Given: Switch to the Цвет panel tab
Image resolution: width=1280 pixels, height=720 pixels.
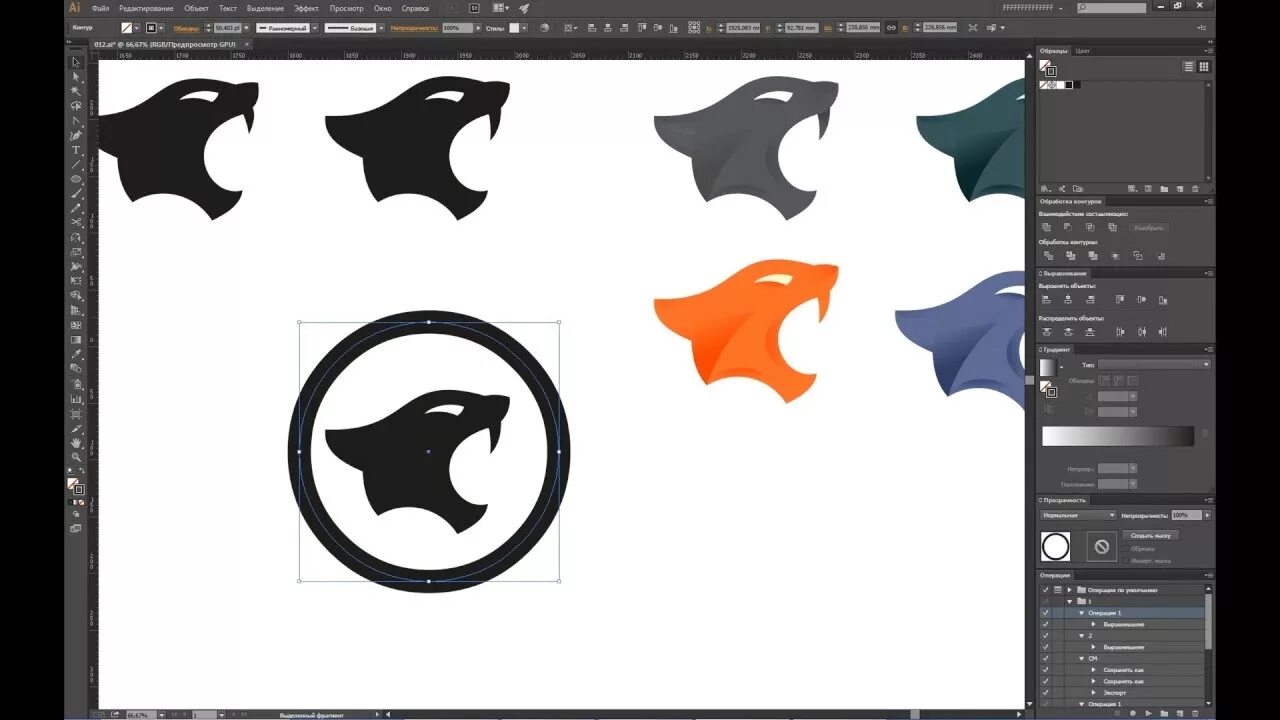Looking at the screenshot, I should [x=1083, y=50].
